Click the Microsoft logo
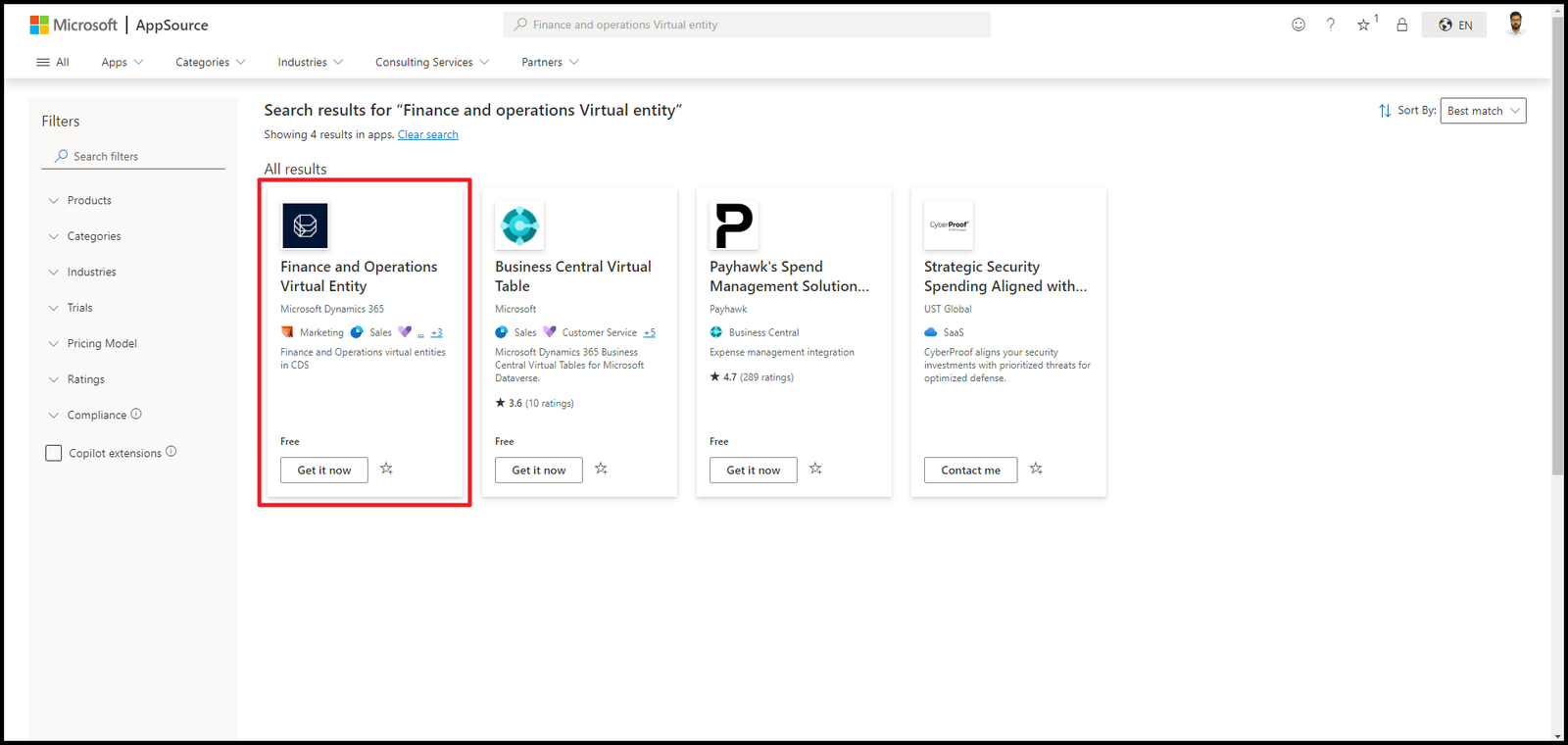This screenshot has width=1568, height=745. point(73,25)
